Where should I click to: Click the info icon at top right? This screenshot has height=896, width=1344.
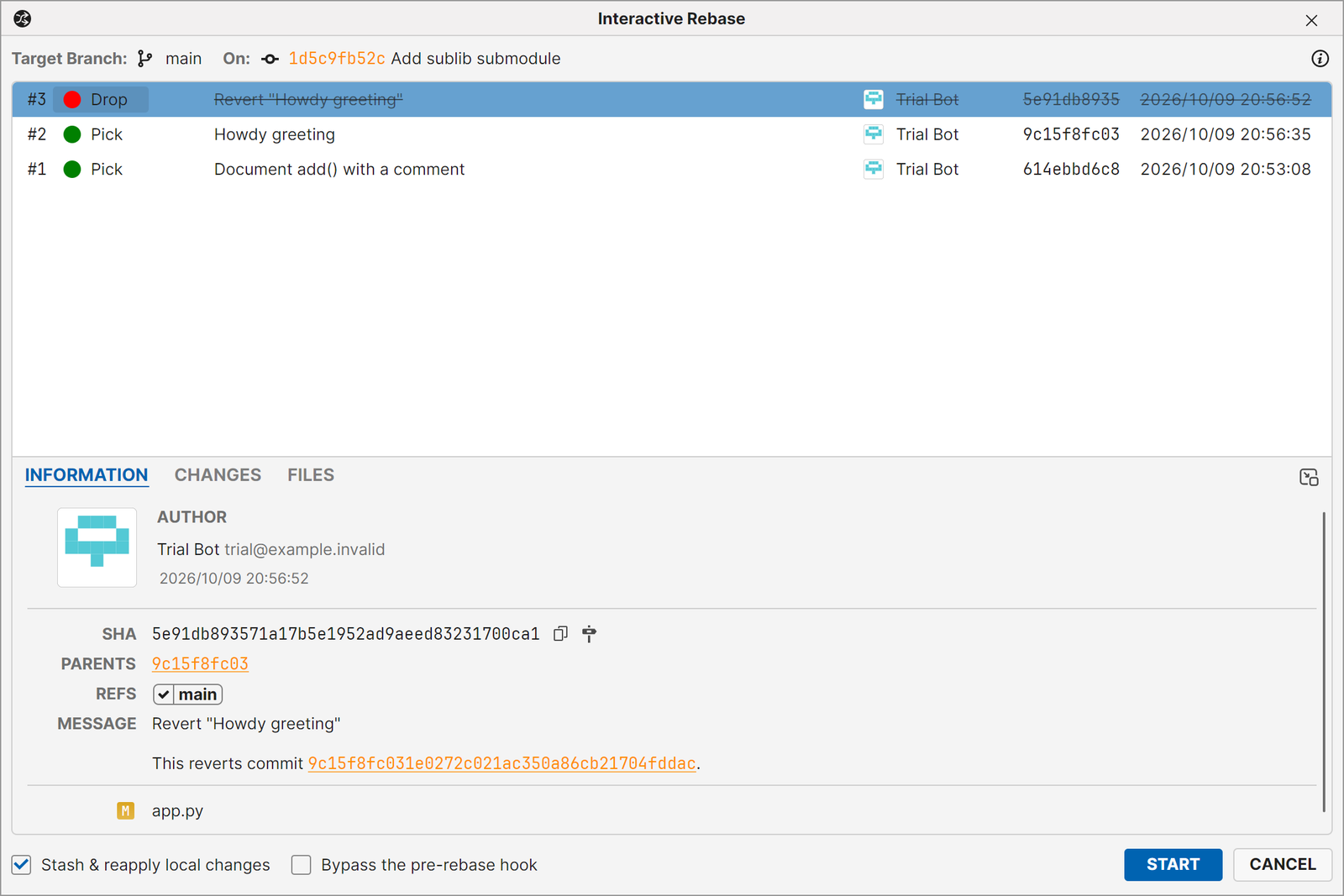point(1320,59)
